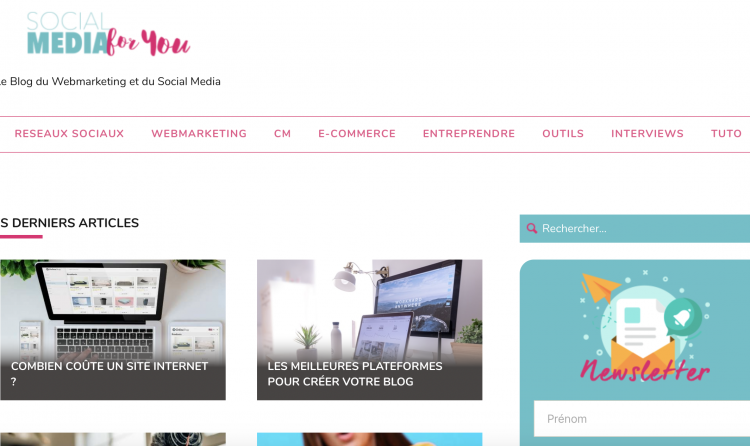Open the laptop thumbnail for the website cost article

click(x=113, y=309)
